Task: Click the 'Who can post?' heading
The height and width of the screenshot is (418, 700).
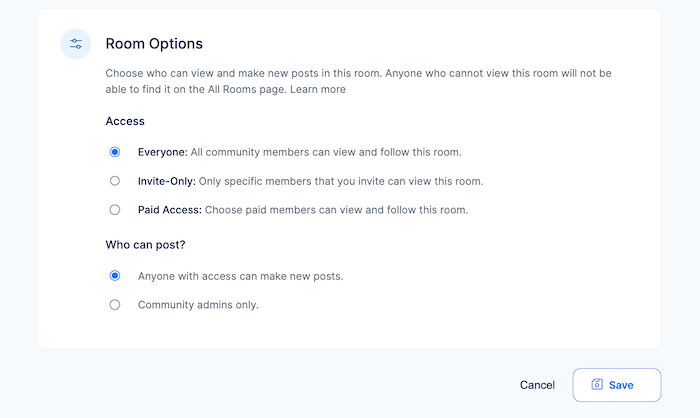Action: pyautogui.click(x=146, y=244)
